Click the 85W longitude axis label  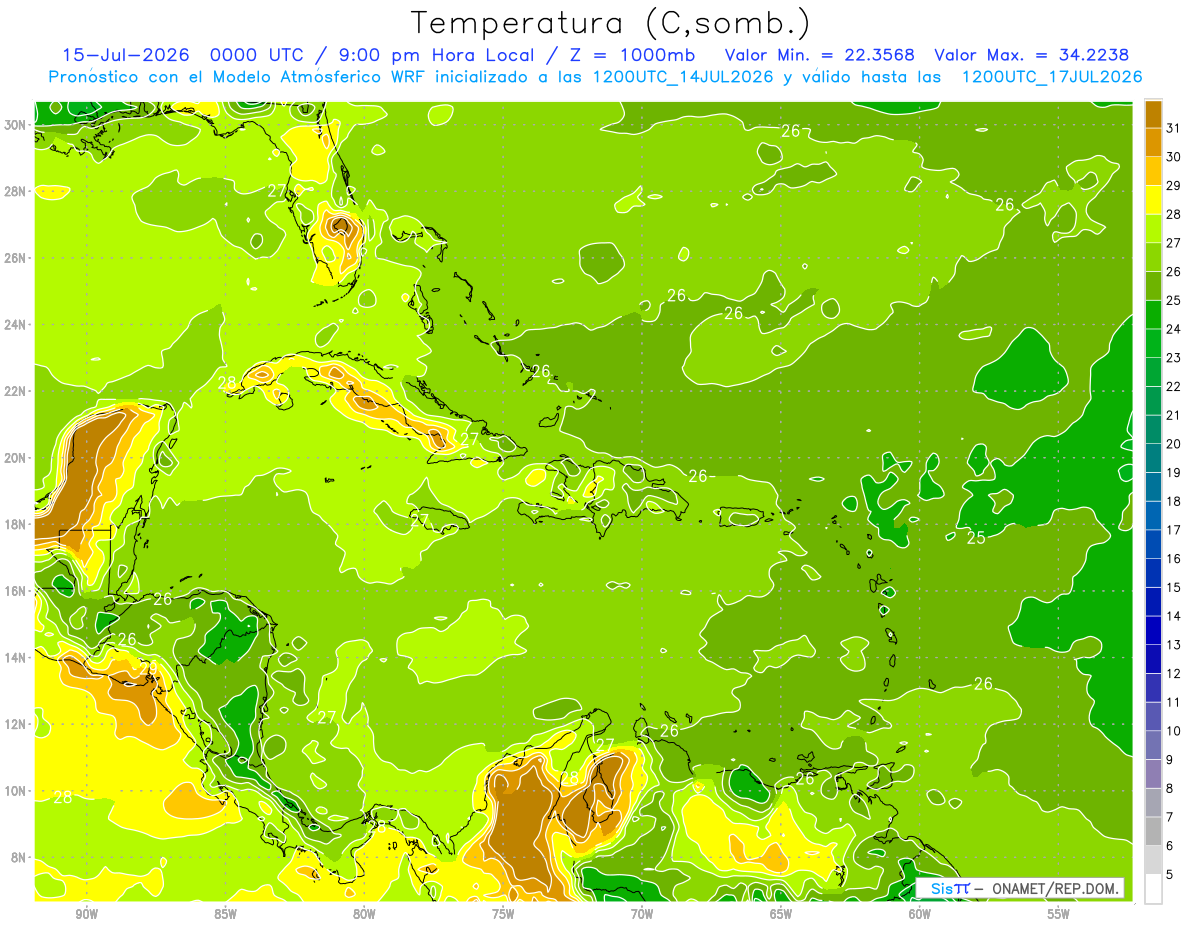[225, 914]
